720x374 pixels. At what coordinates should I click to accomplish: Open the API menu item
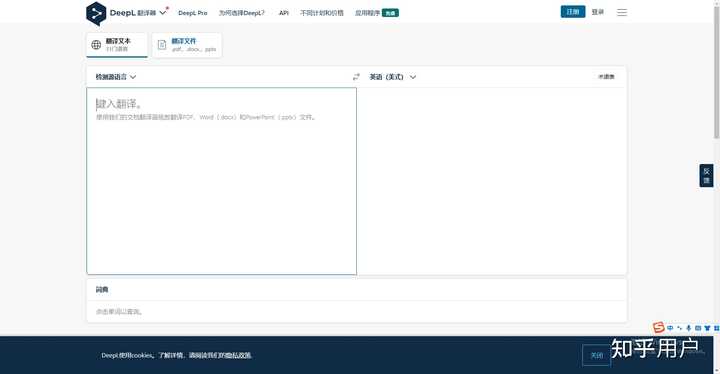click(x=284, y=13)
